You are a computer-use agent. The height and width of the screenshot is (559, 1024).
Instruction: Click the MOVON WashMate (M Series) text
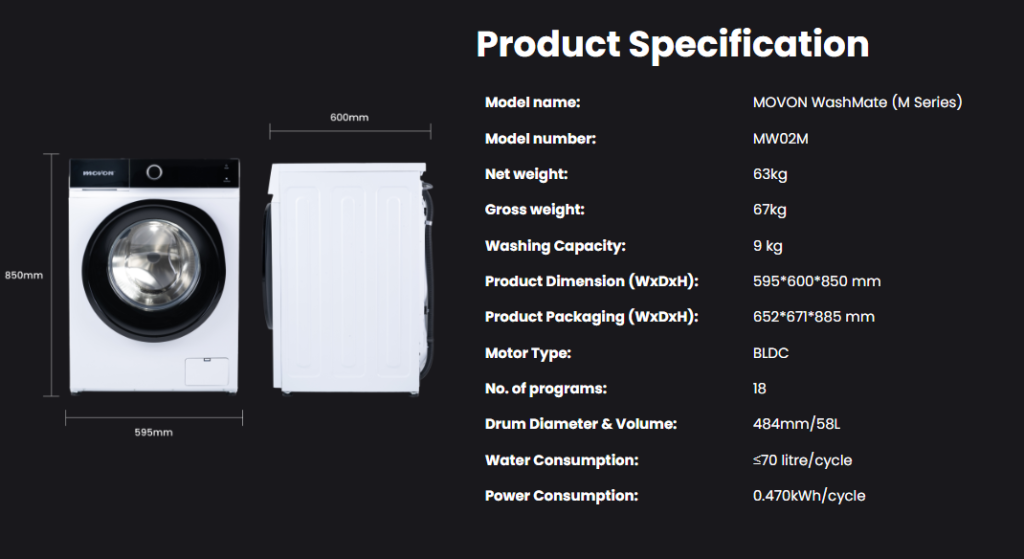tap(857, 102)
